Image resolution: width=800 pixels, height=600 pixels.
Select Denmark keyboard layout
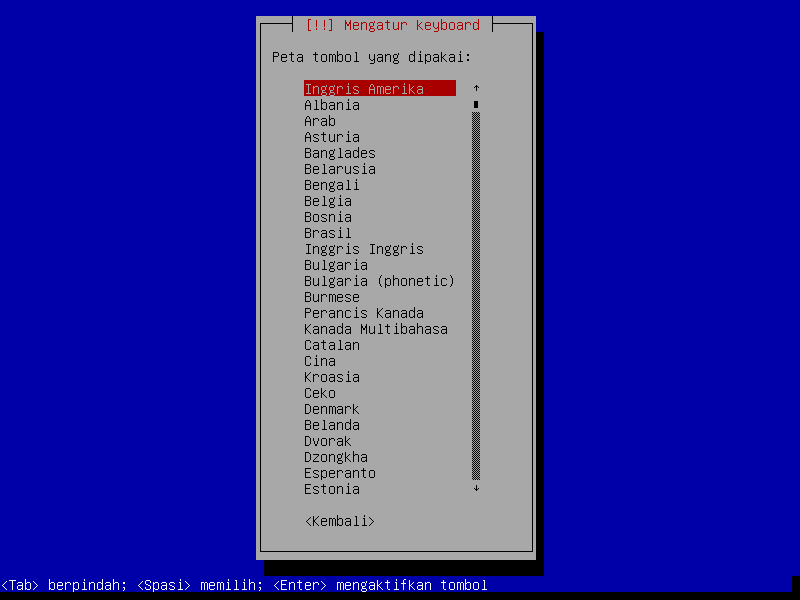[x=332, y=409]
